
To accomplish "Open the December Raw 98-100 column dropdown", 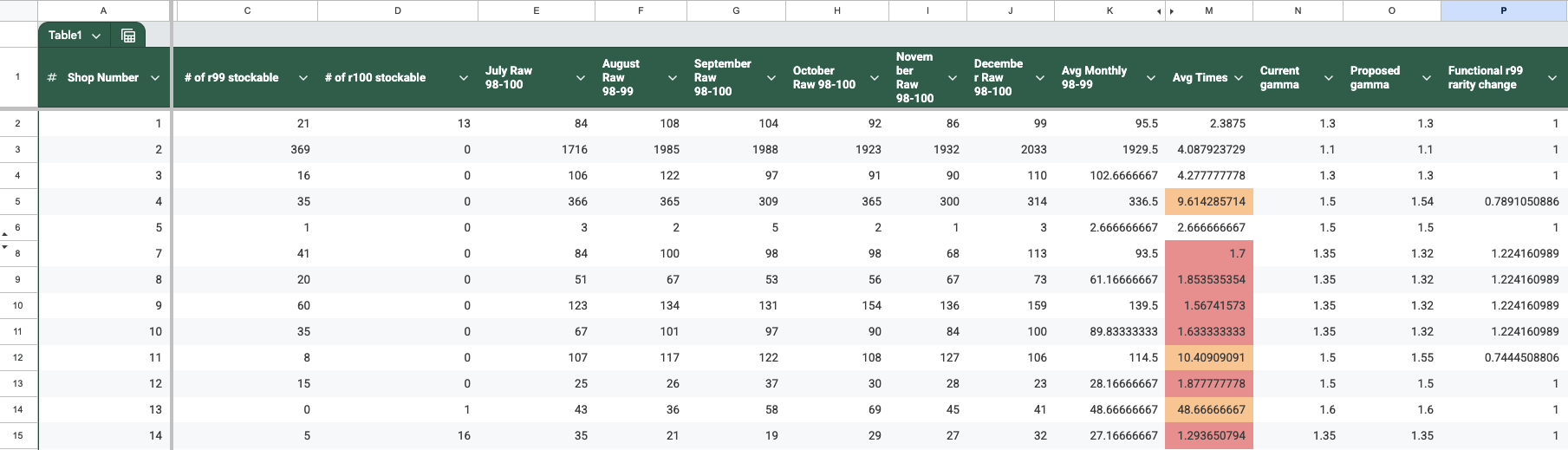I will (x=1040, y=78).
